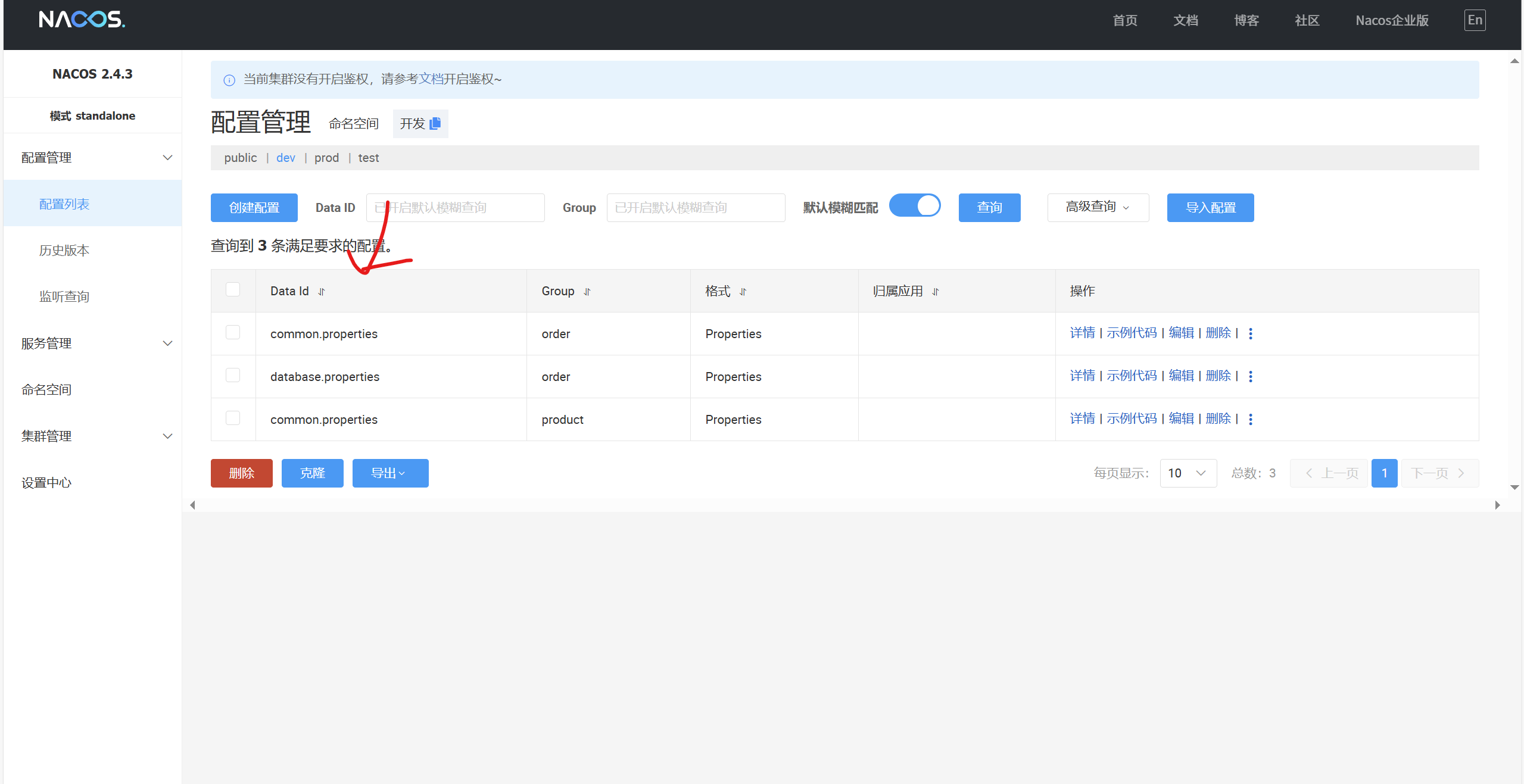Switch to the test namespace tab
The height and width of the screenshot is (784, 1524).
[x=369, y=158]
